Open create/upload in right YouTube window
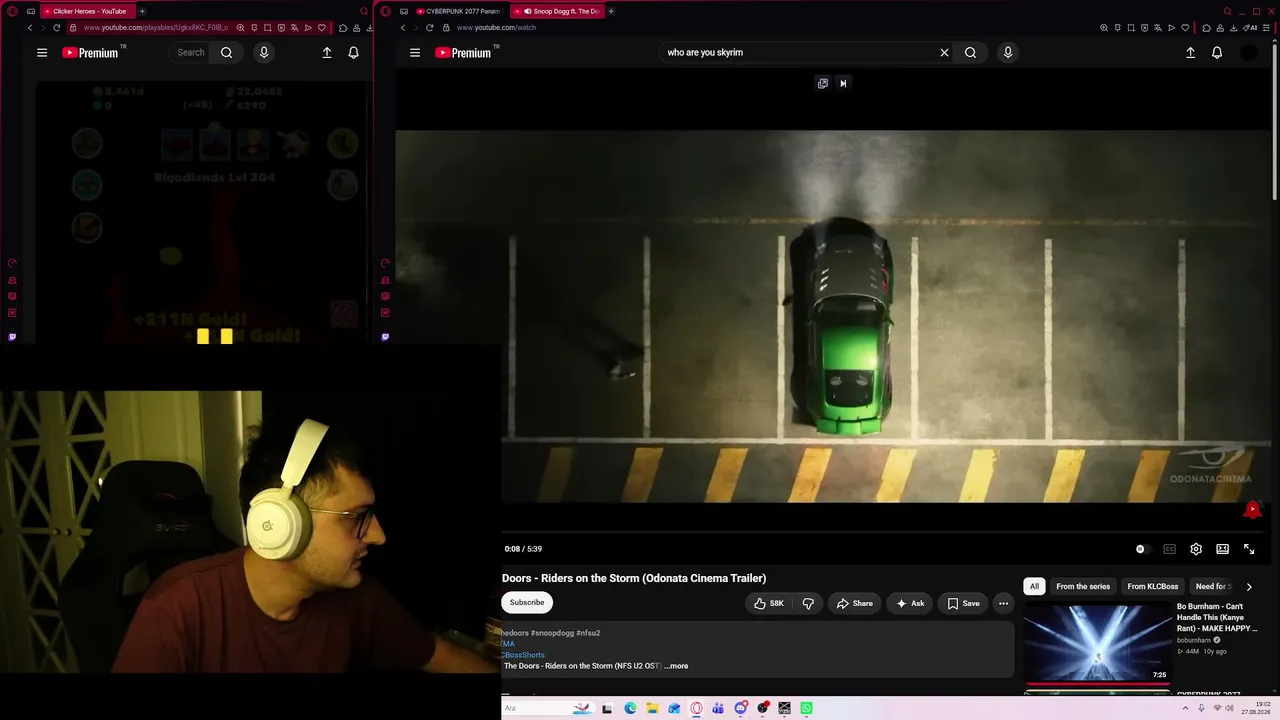This screenshot has width=1280, height=720. [x=1190, y=53]
